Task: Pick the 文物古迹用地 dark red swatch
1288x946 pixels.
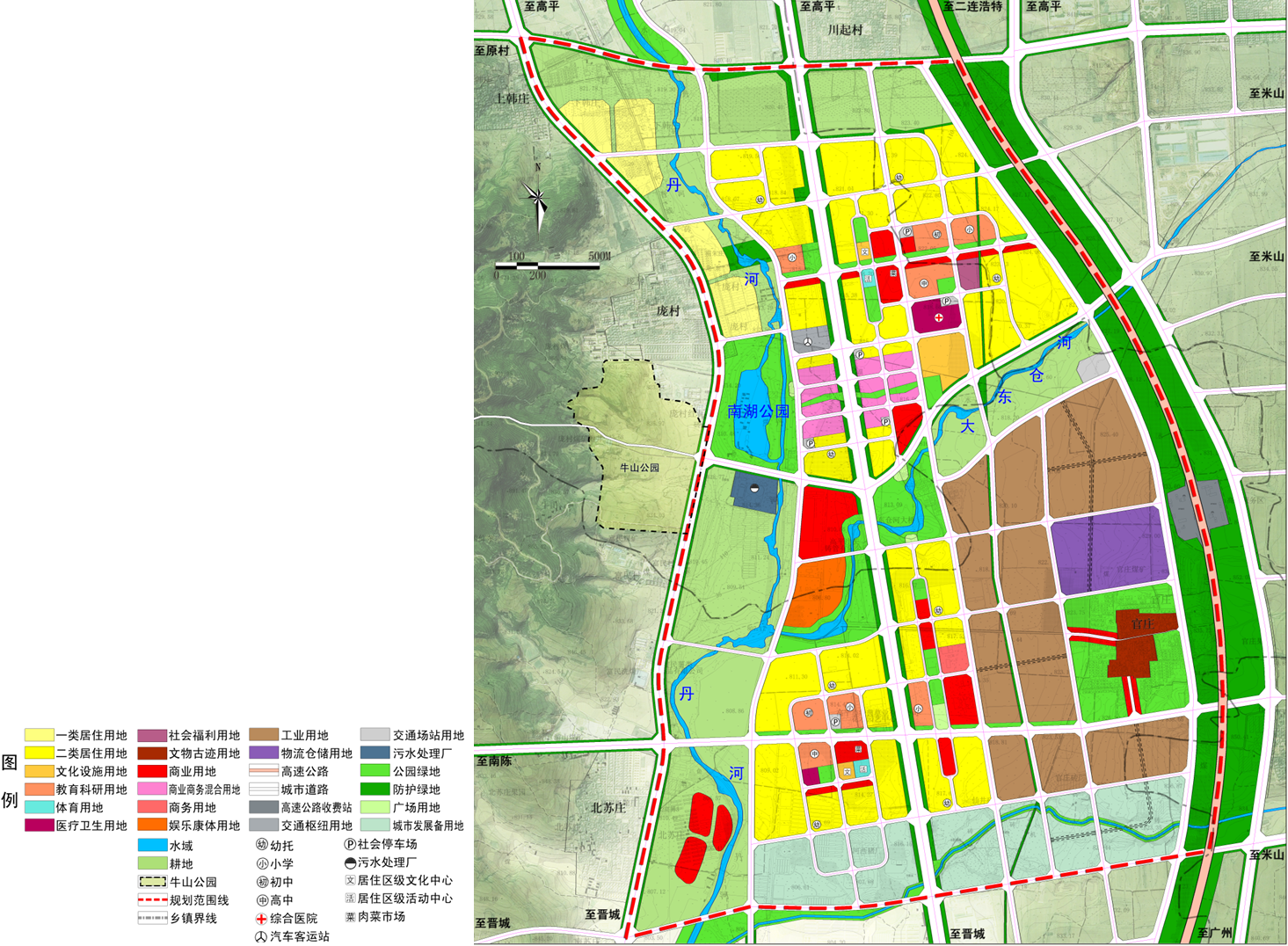Action: [x=152, y=753]
